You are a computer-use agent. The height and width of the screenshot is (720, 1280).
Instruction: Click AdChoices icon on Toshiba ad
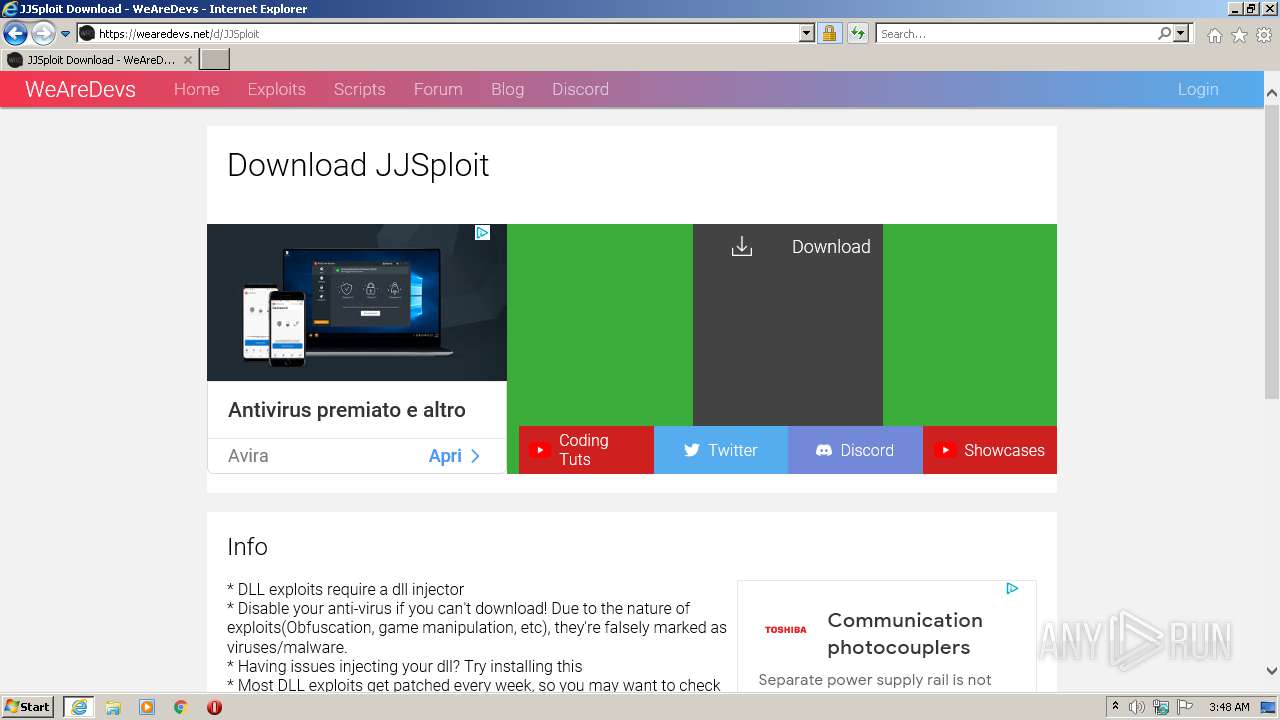click(1012, 589)
